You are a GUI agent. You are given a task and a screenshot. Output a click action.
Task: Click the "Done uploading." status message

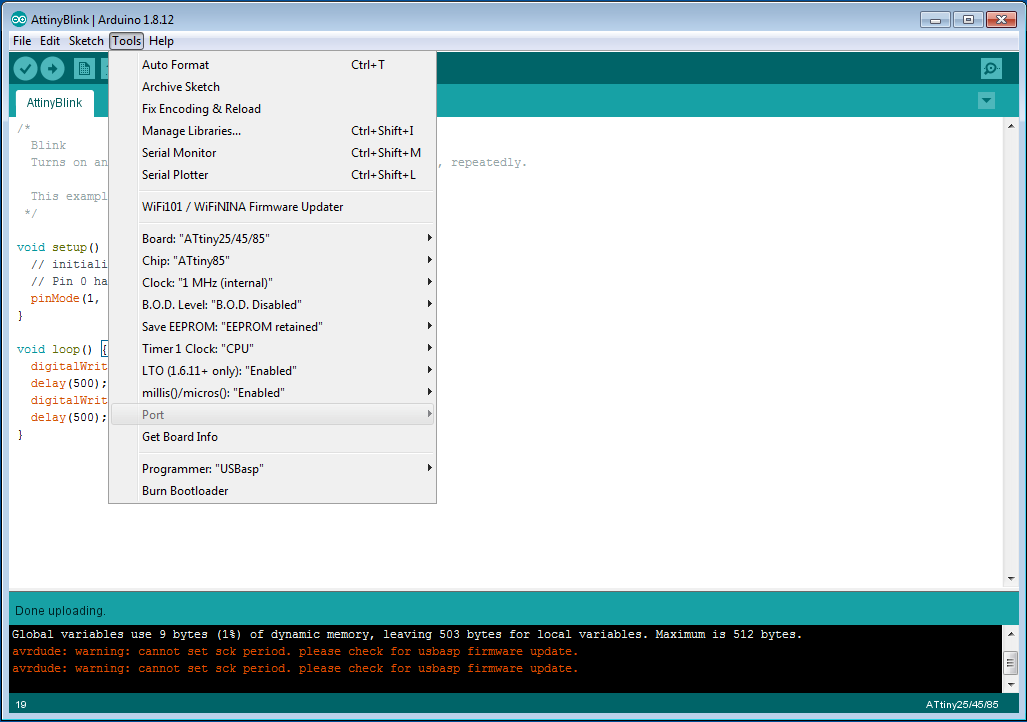[60, 611]
